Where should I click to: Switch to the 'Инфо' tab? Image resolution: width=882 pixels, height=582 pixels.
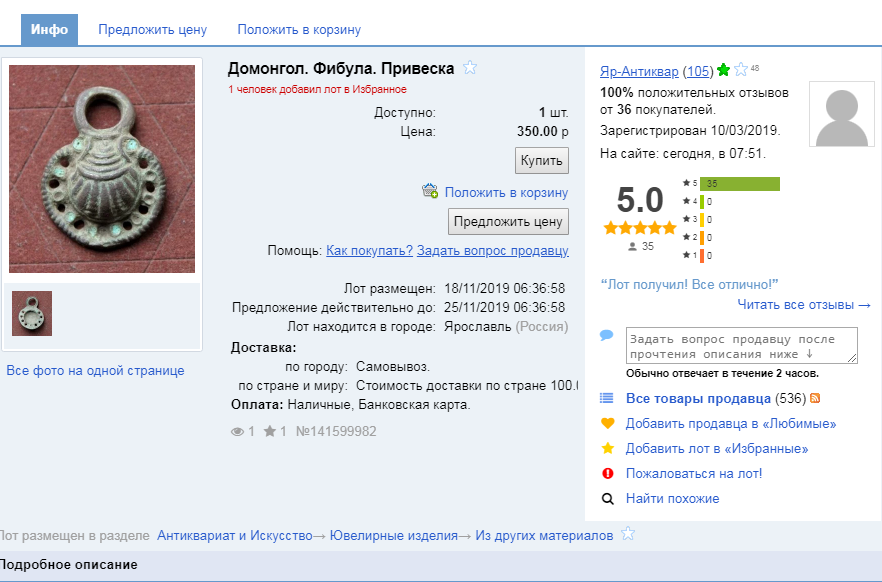coord(47,29)
